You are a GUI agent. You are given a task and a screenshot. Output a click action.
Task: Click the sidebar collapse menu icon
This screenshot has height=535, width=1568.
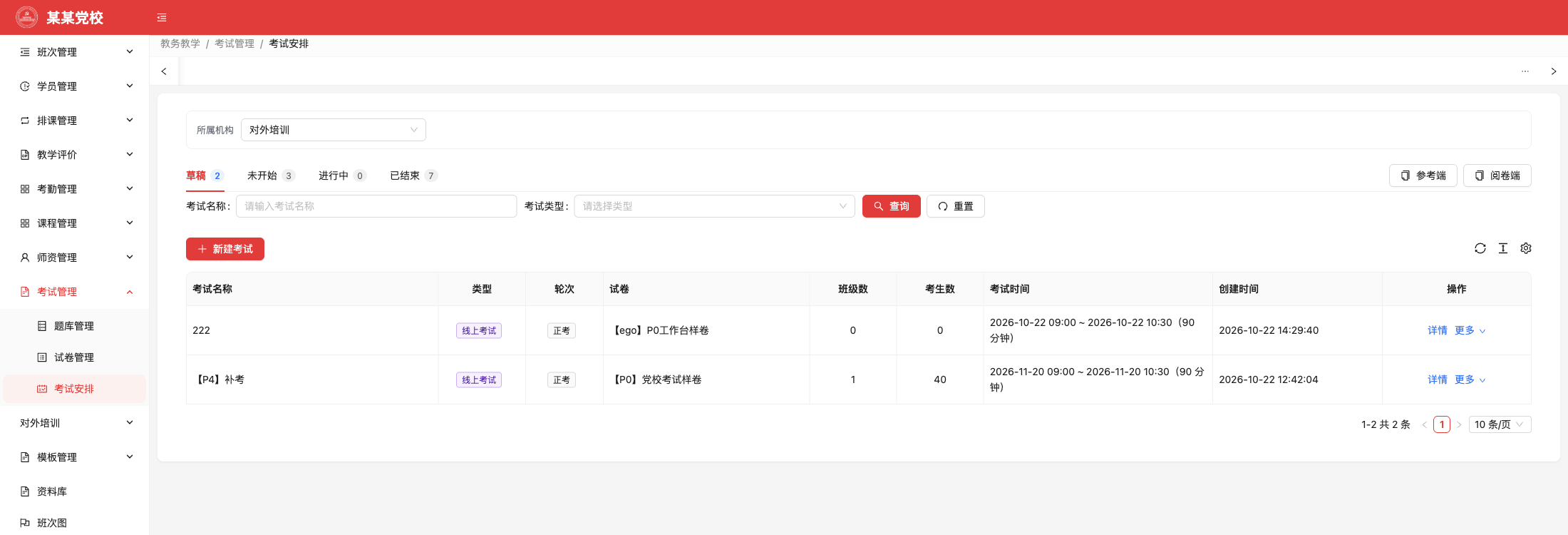coord(162,18)
